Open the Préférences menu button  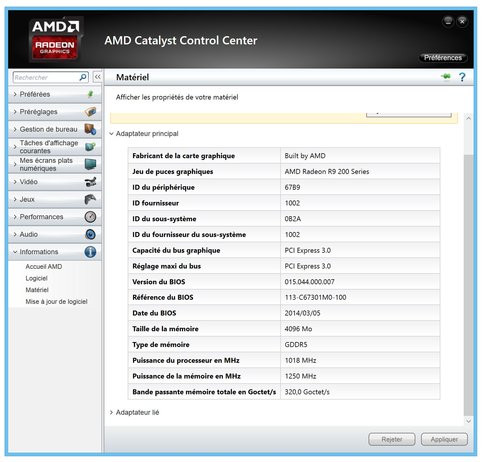coord(443,58)
